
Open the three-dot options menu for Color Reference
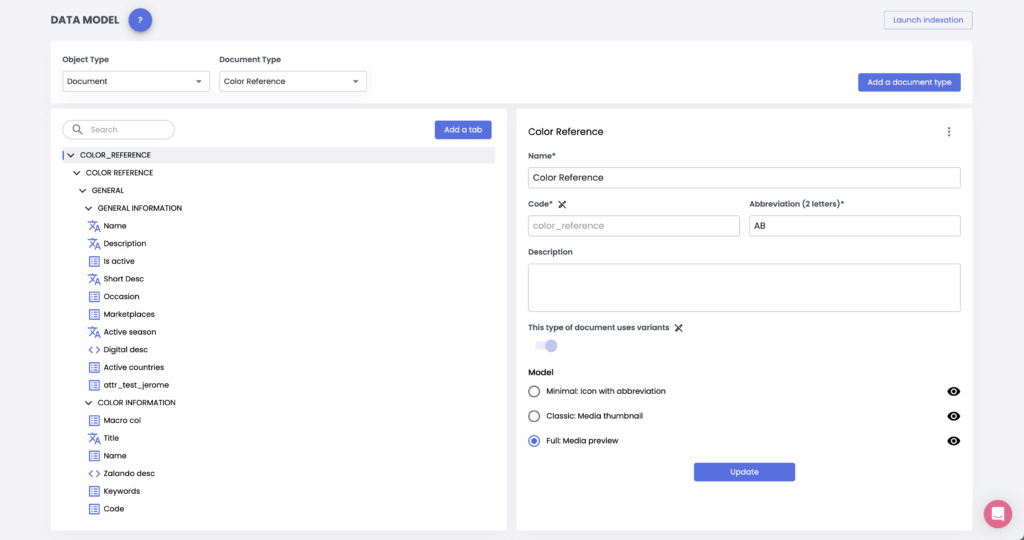[x=949, y=132]
